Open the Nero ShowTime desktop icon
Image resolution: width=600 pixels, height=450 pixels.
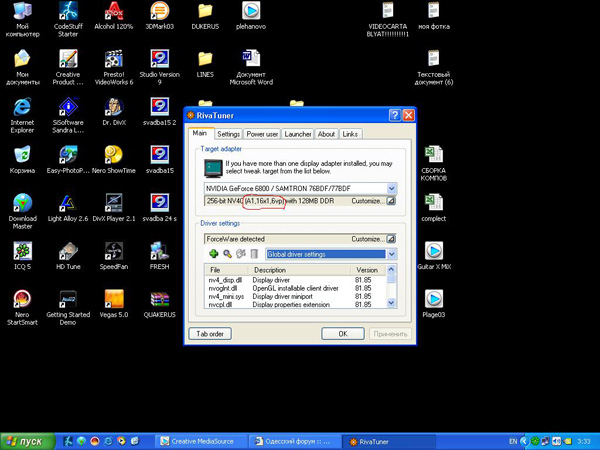coord(113,155)
